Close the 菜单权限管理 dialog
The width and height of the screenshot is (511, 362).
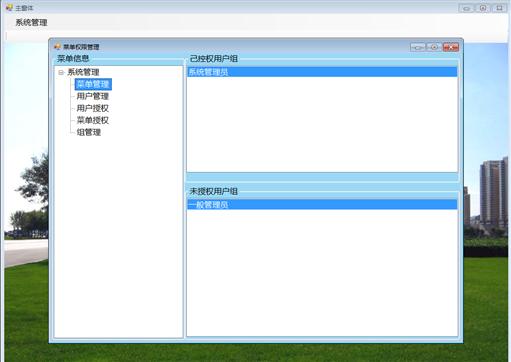(x=451, y=47)
